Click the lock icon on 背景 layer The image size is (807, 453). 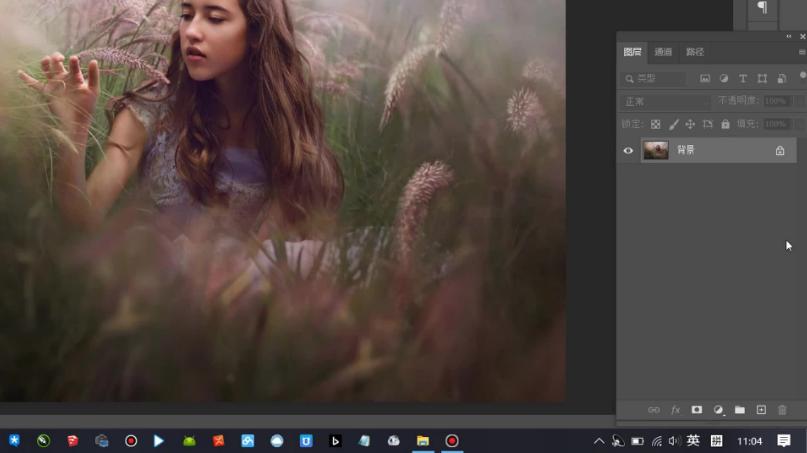pos(780,151)
